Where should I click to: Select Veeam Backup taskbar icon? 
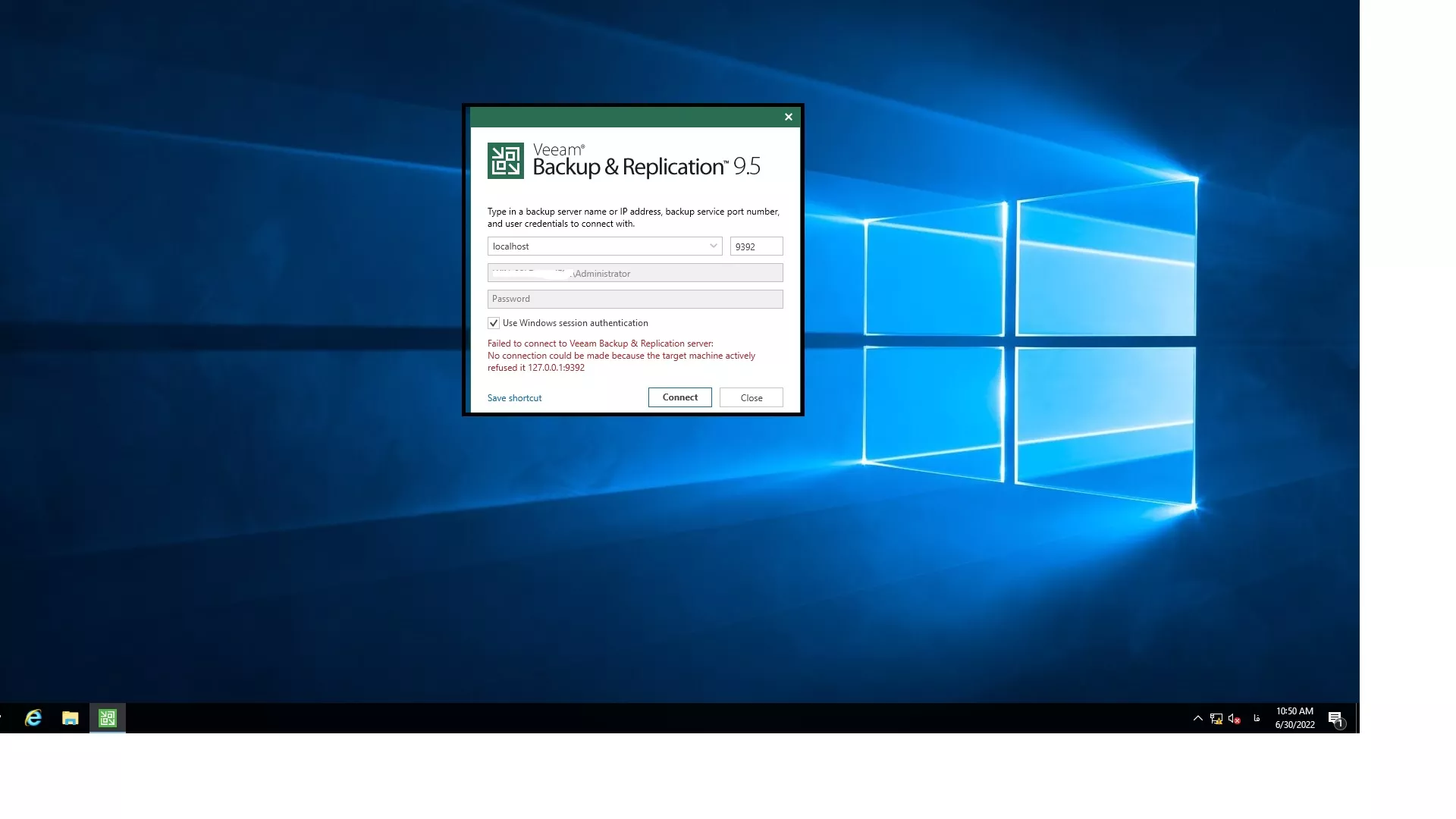coord(108,718)
